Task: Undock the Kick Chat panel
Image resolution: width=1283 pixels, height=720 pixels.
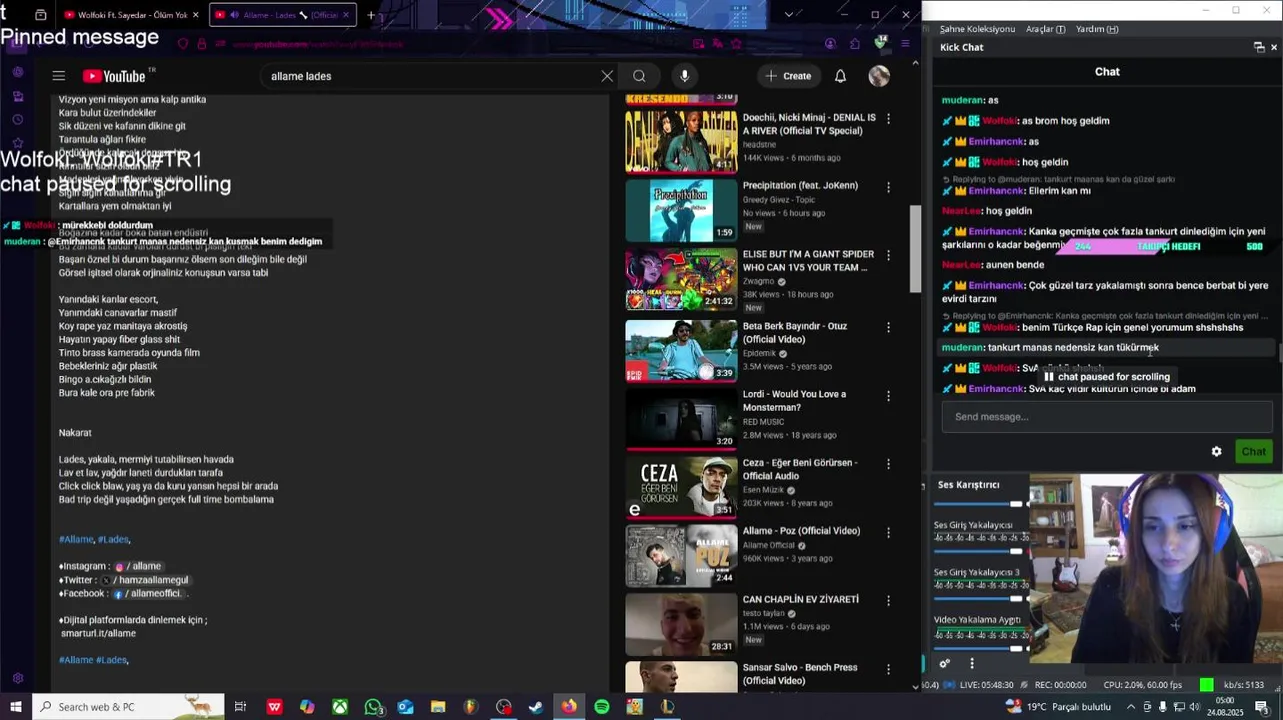Action: click(1259, 47)
